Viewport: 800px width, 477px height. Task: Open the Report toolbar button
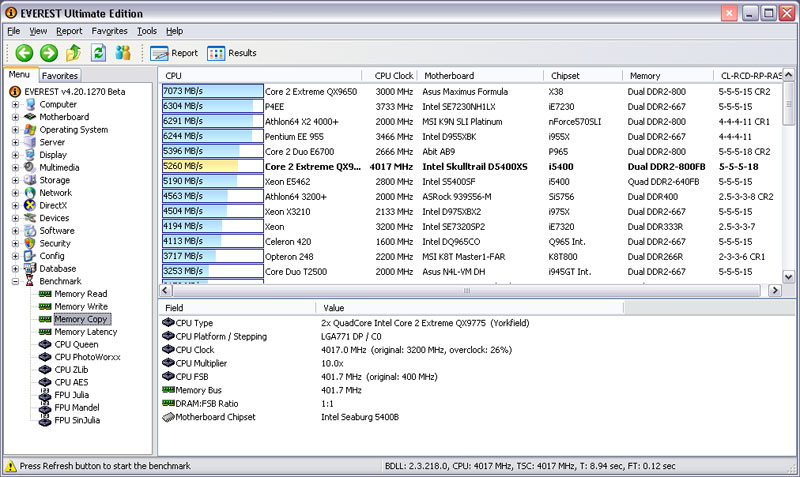[x=174, y=53]
